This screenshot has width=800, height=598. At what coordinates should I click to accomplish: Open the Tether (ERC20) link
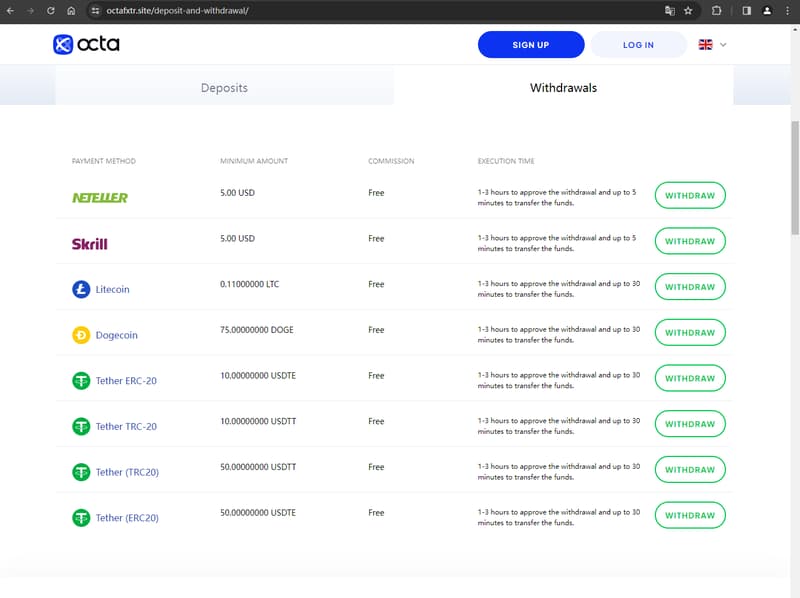point(127,518)
